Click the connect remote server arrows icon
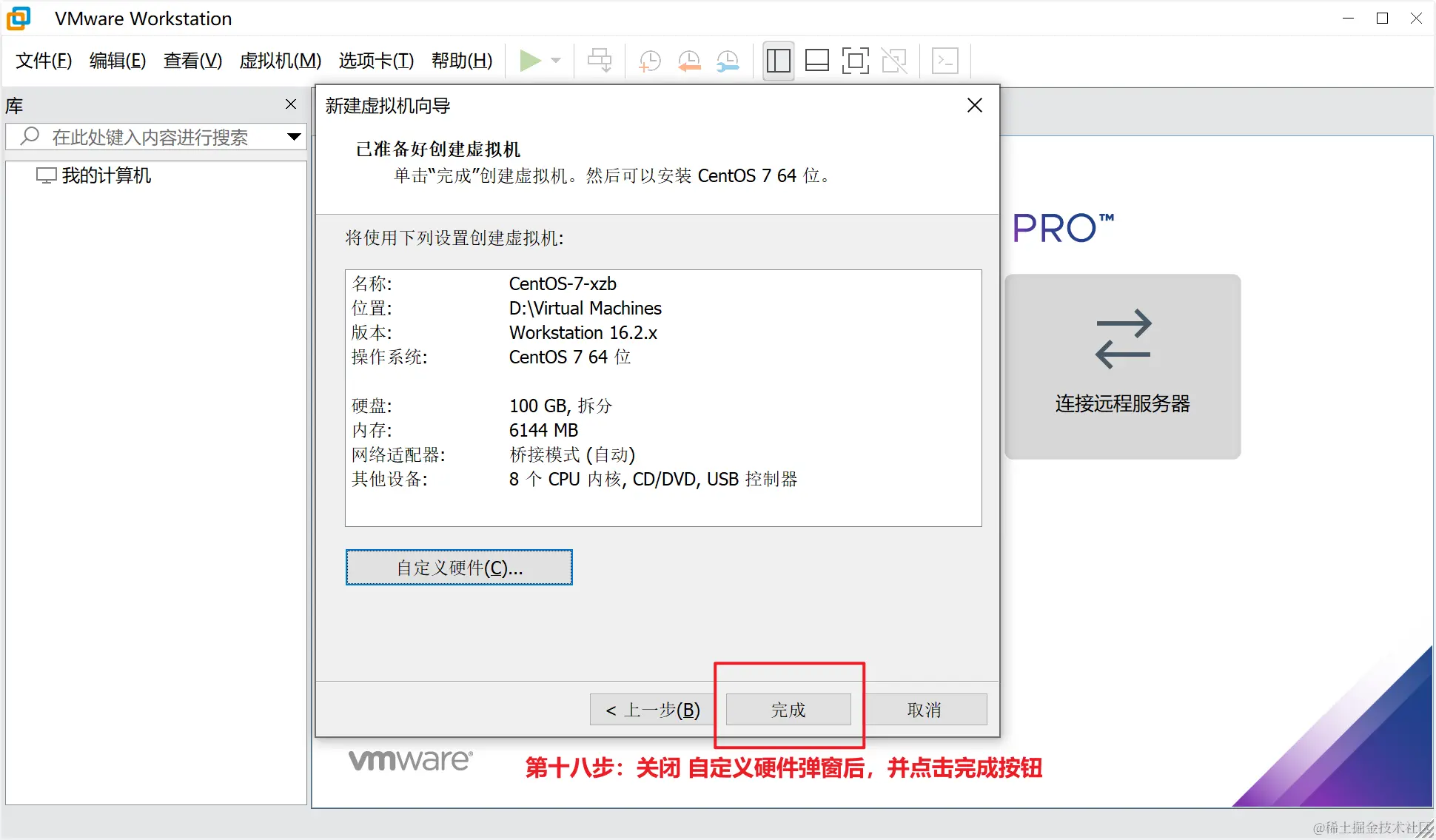The height and width of the screenshot is (840, 1436). (x=1123, y=339)
